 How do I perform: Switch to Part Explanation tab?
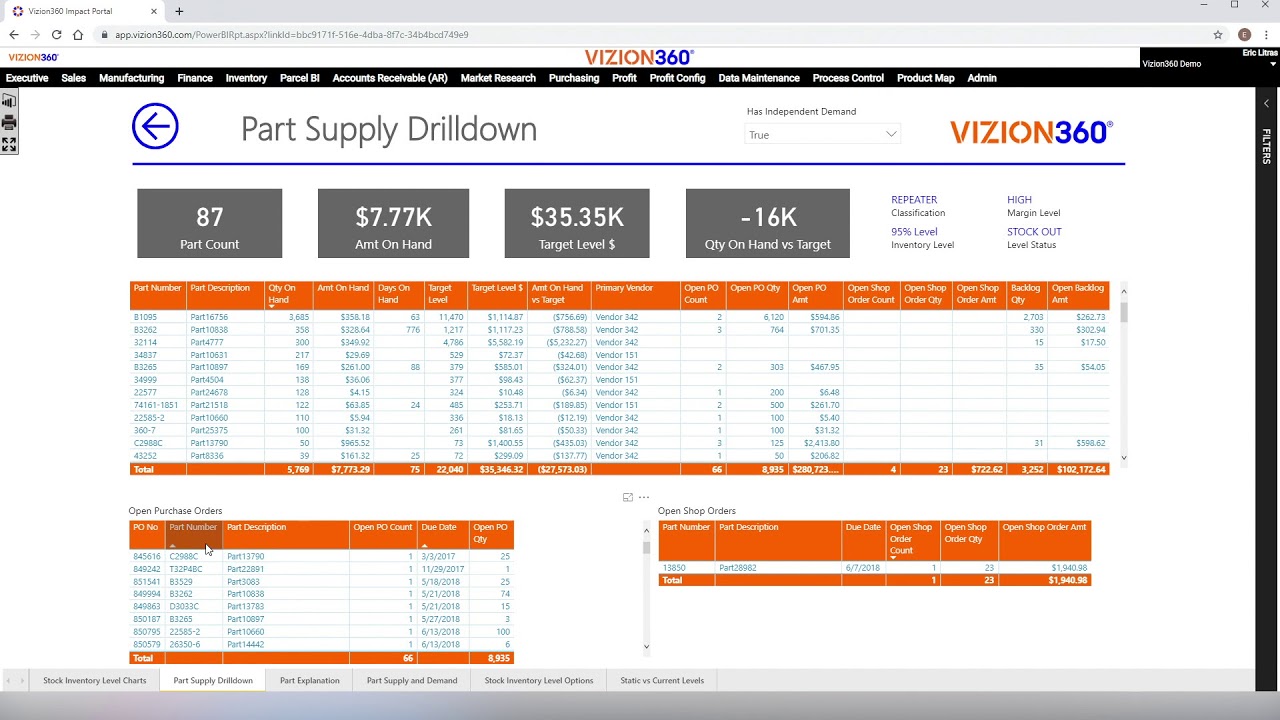(x=310, y=680)
